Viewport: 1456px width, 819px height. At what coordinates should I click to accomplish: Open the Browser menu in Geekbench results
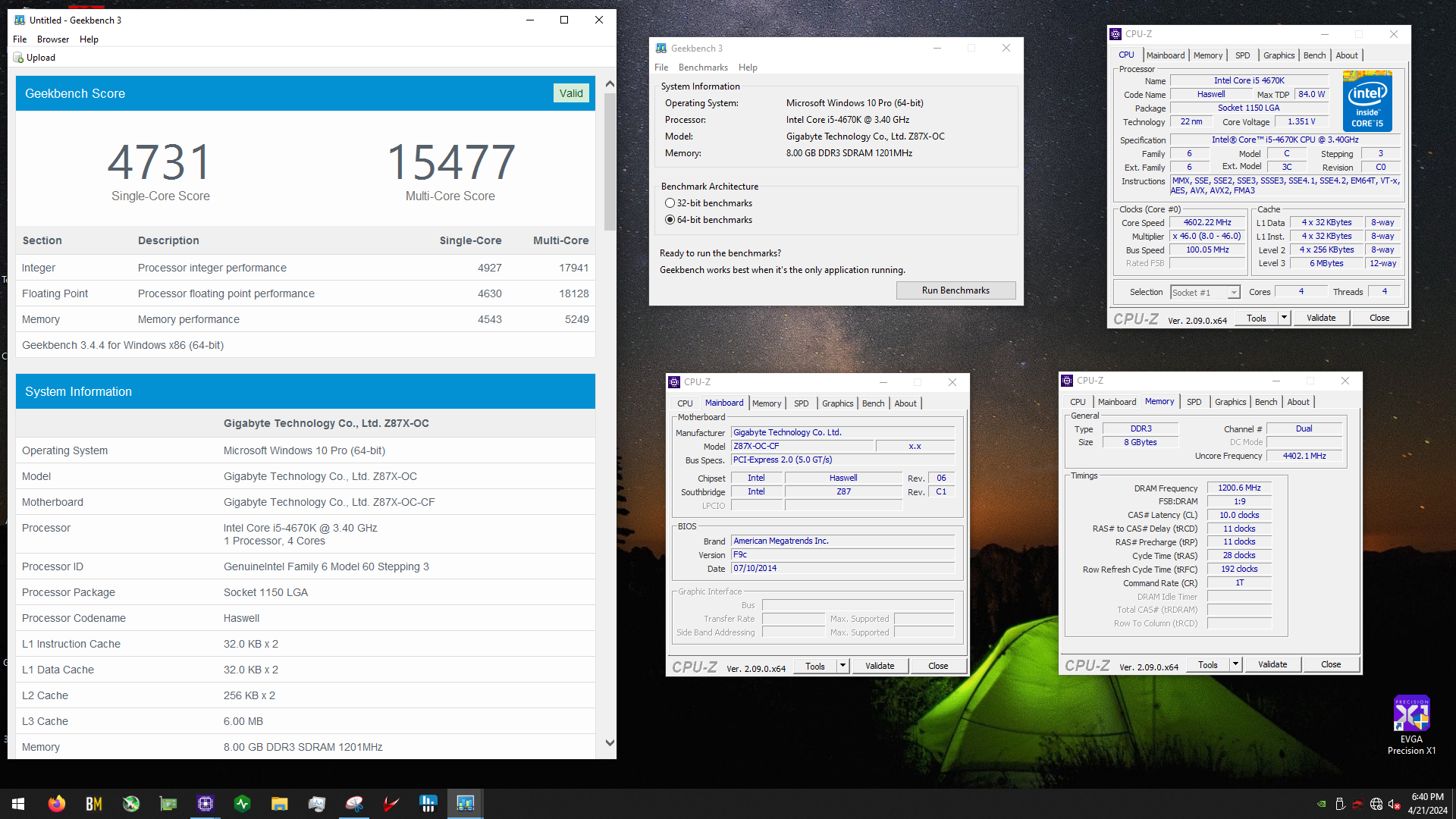pyautogui.click(x=53, y=39)
